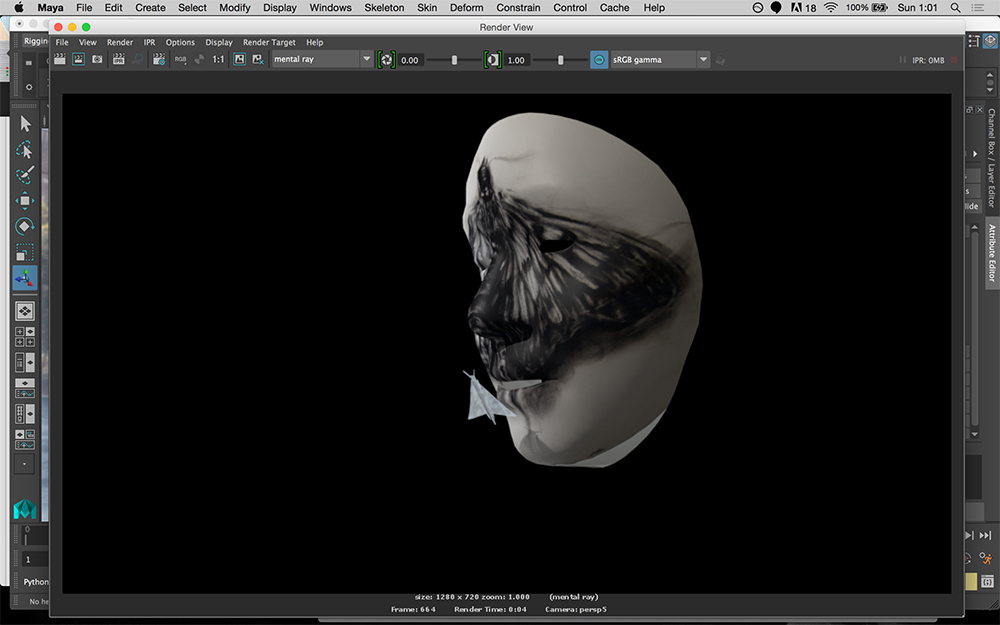Activate the Lasso select tool
The height and width of the screenshot is (625, 1000).
[25, 149]
